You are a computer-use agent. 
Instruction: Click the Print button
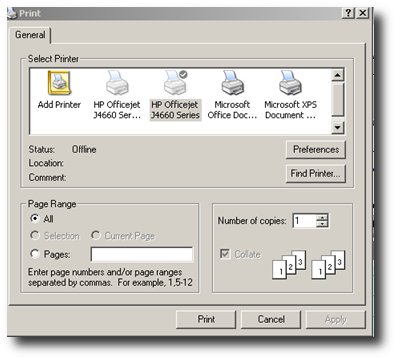tap(206, 319)
